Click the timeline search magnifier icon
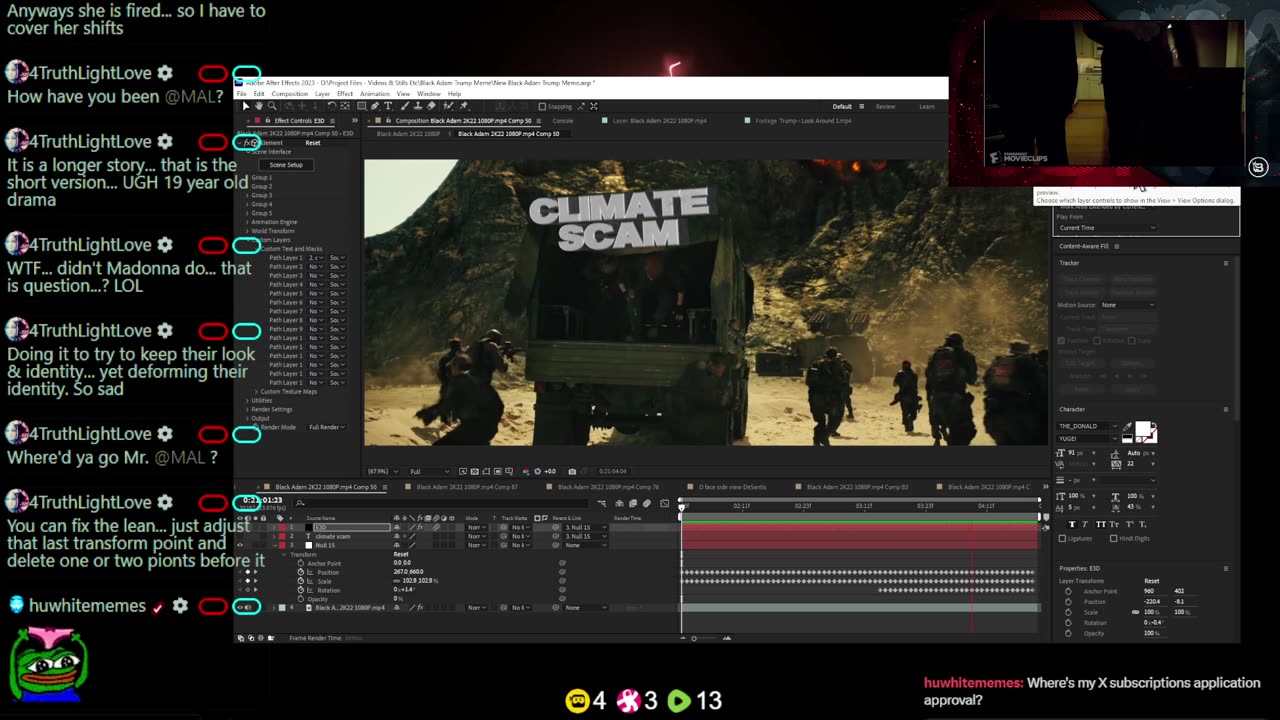The height and width of the screenshot is (720, 1280). click(x=300, y=502)
